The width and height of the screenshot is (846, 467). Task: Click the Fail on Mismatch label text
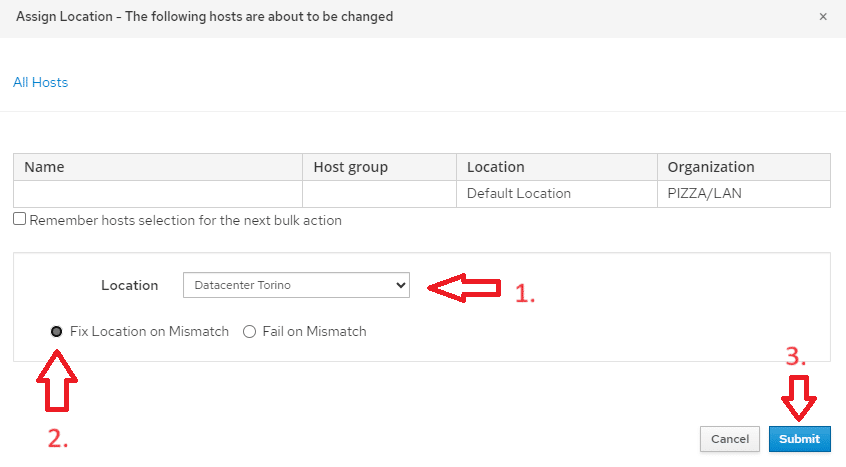[x=314, y=331]
